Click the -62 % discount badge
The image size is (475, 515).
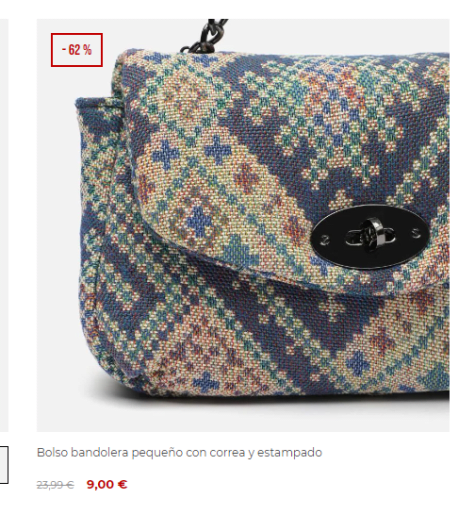(77, 50)
